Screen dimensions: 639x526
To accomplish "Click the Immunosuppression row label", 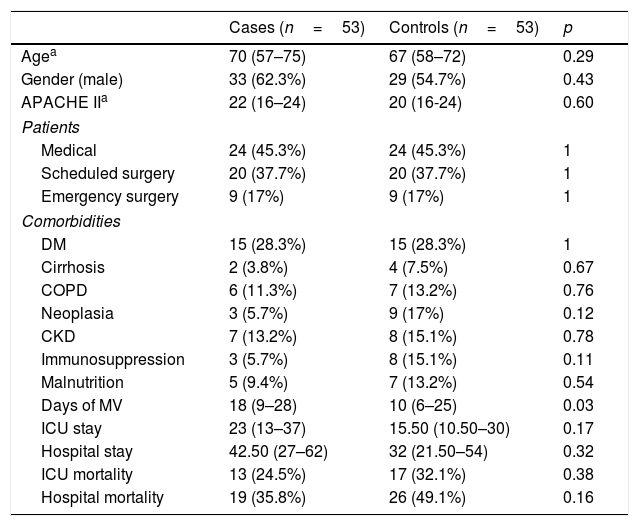I will [113, 359].
